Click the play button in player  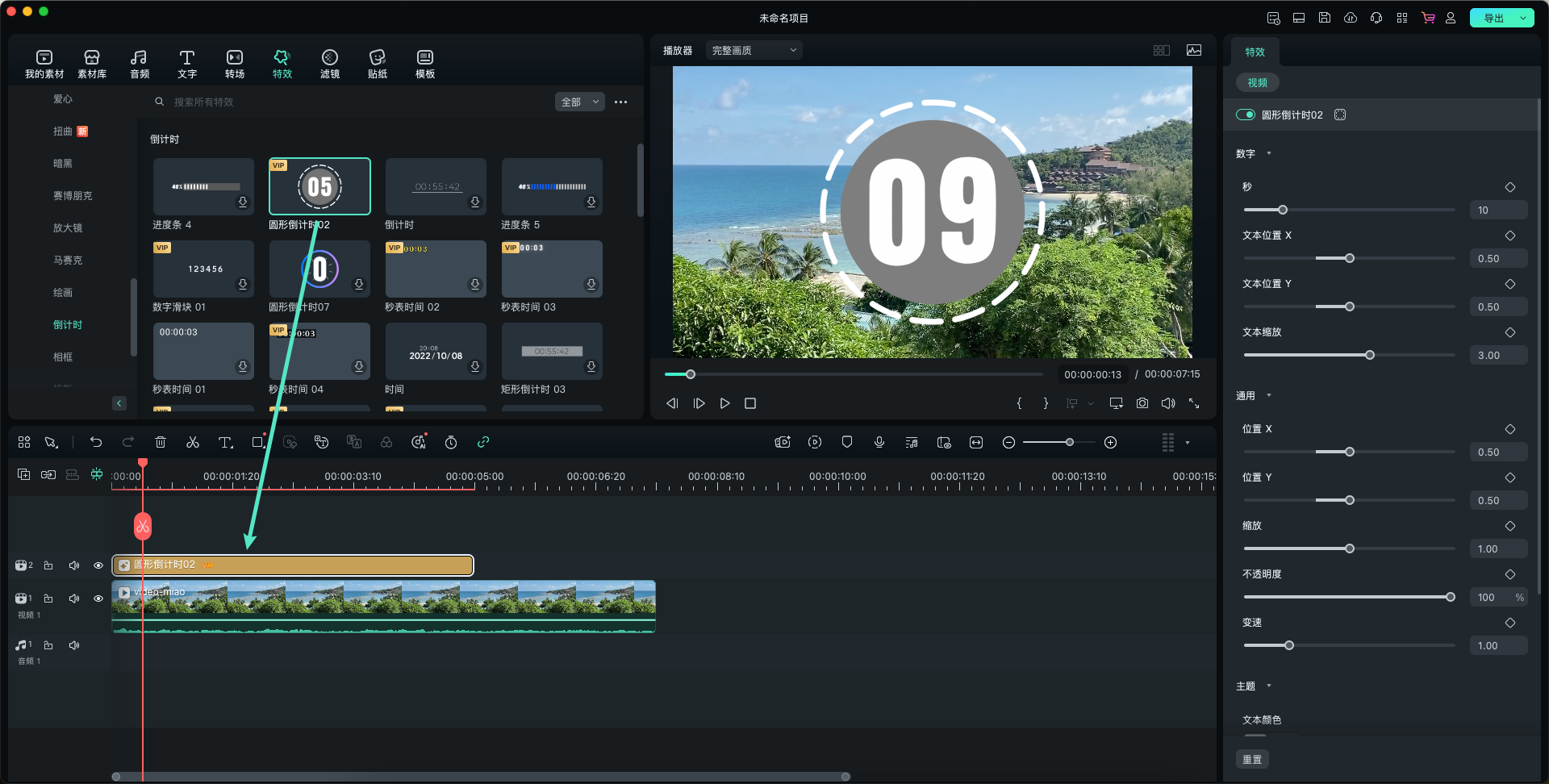(724, 403)
